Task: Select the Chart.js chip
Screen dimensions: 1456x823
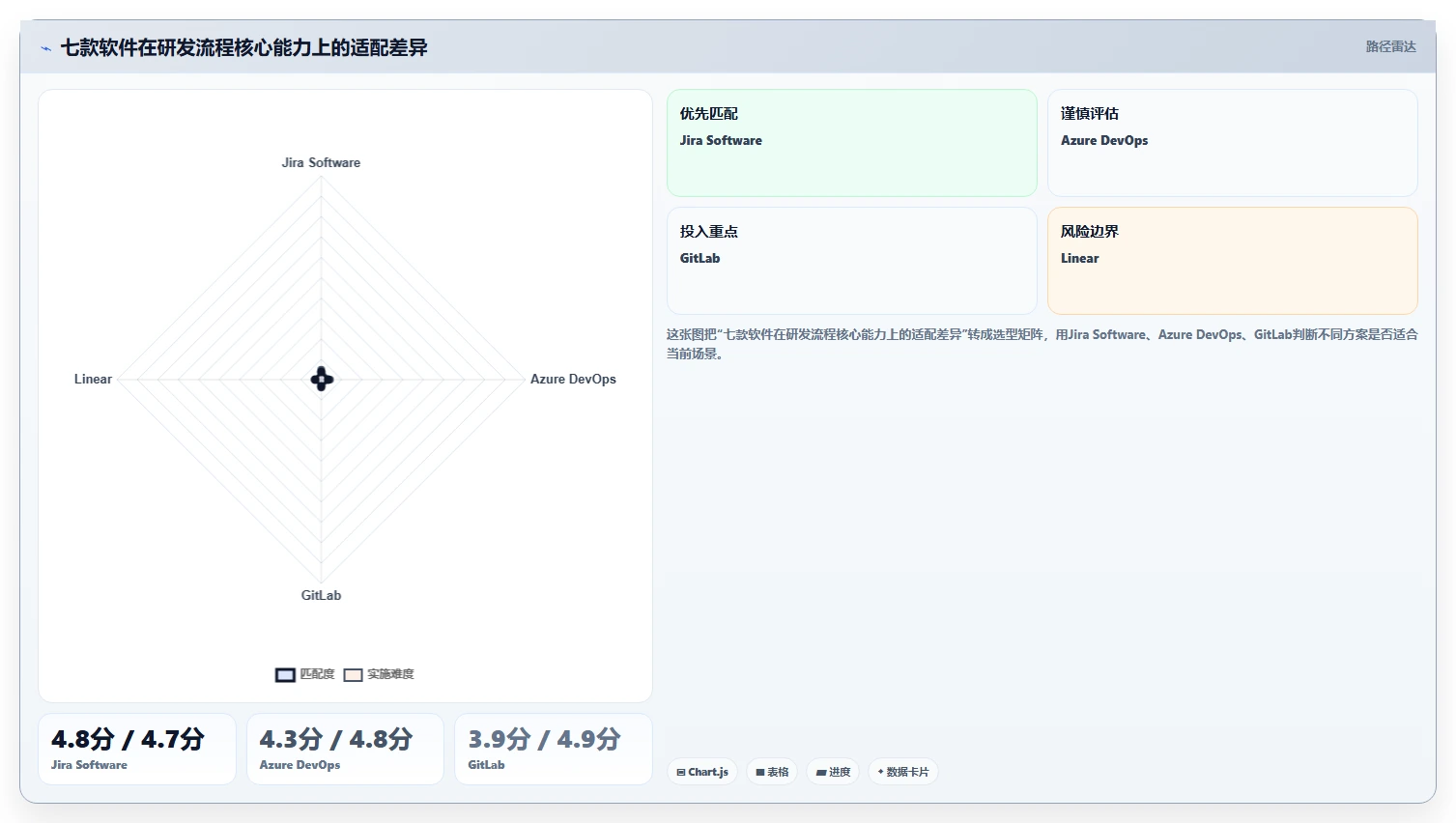Action: point(702,772)
